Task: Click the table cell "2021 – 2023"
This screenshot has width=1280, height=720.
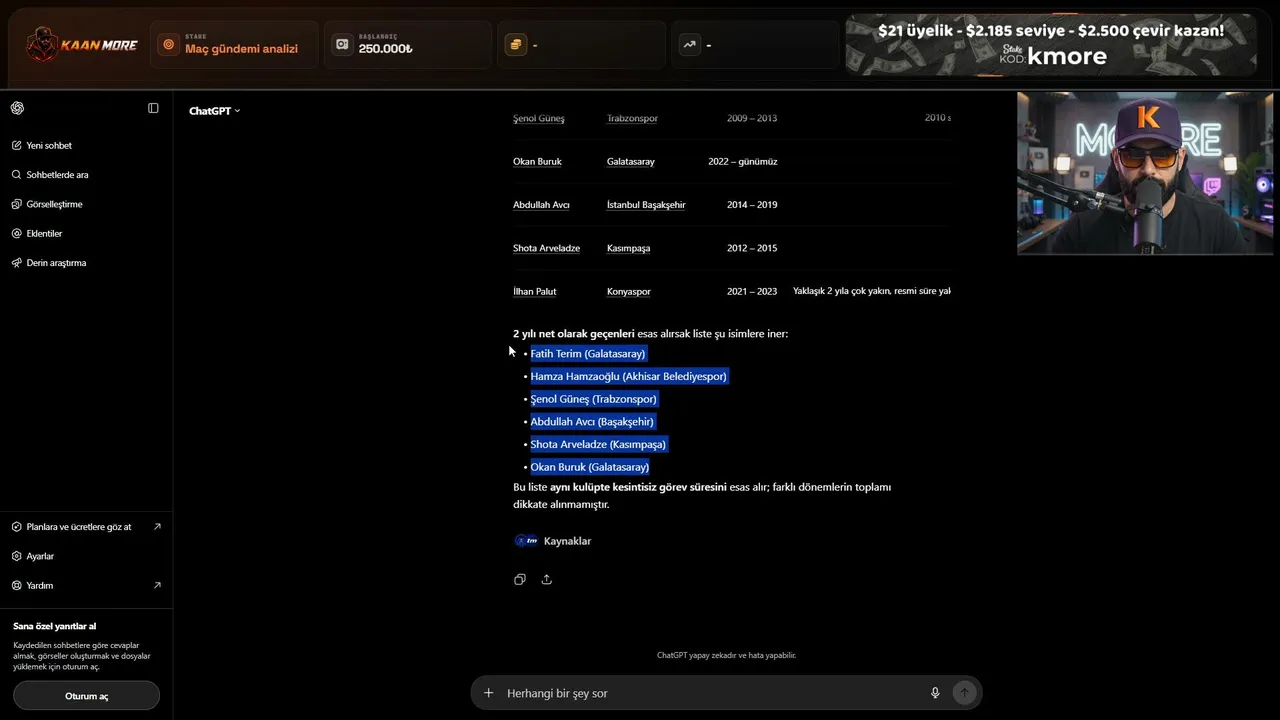Action: [x=752, y=292]
